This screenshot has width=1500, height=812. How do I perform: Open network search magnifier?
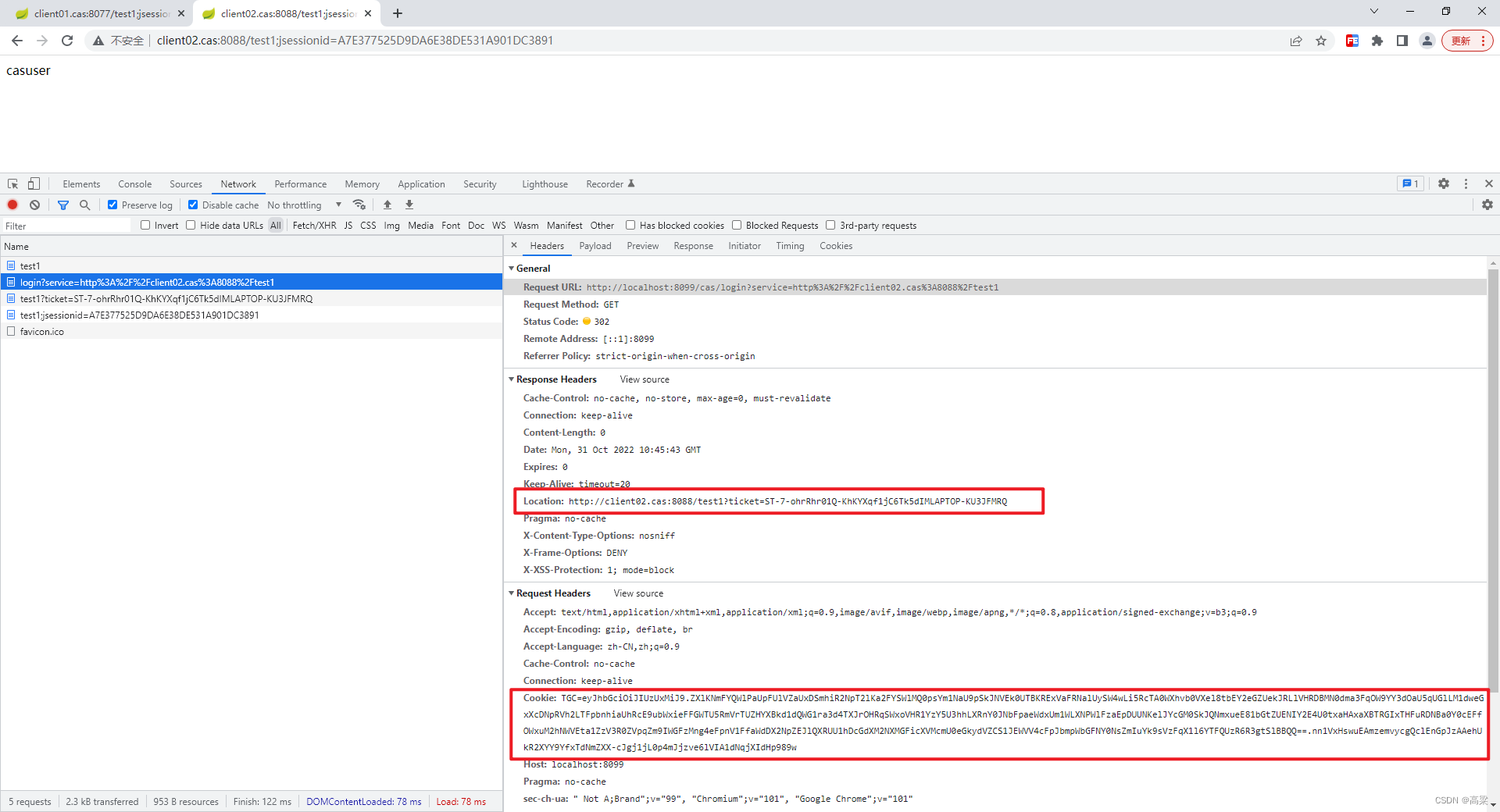tap(85, 205)
